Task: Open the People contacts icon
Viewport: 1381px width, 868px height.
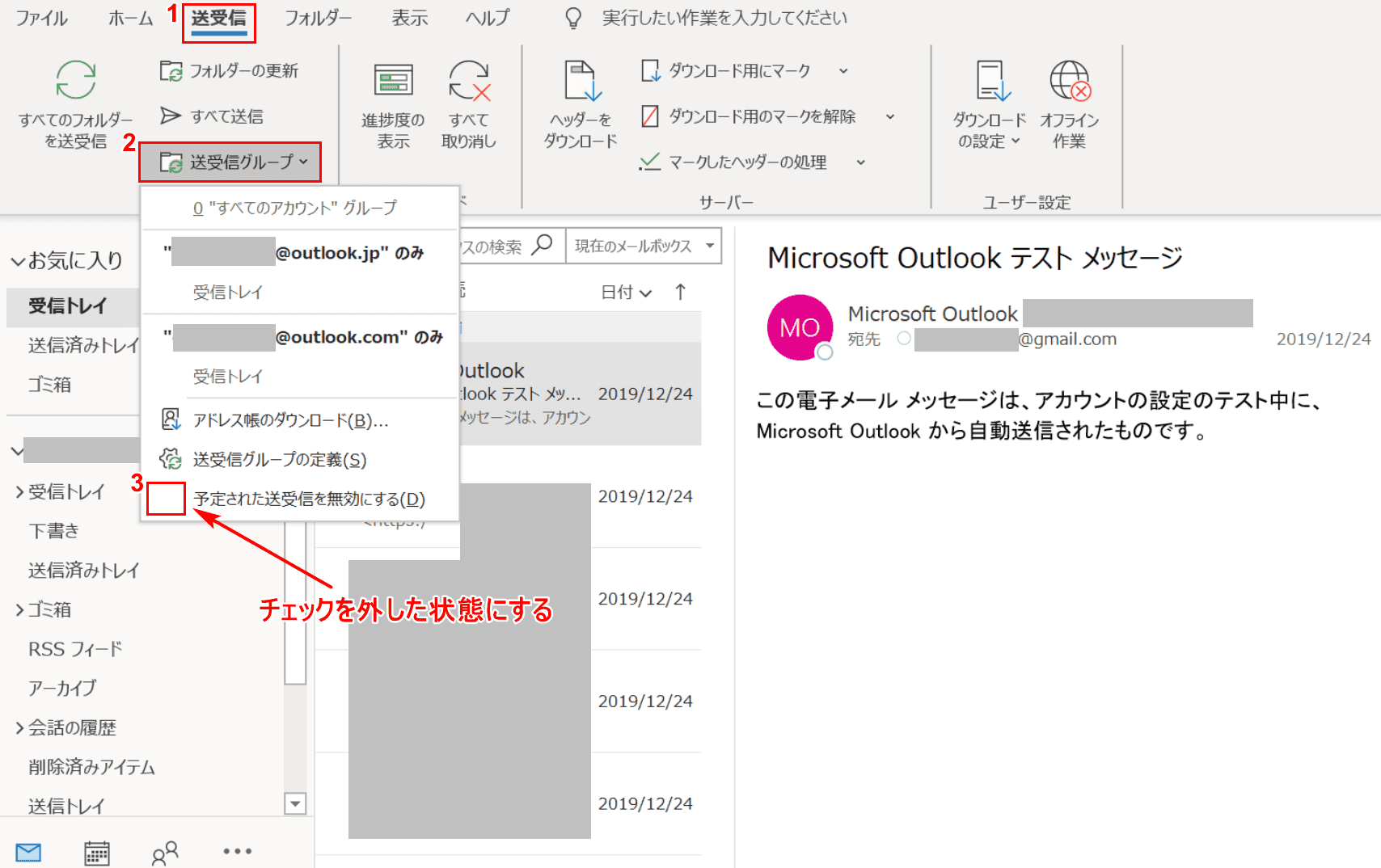Action: (165, 853)
